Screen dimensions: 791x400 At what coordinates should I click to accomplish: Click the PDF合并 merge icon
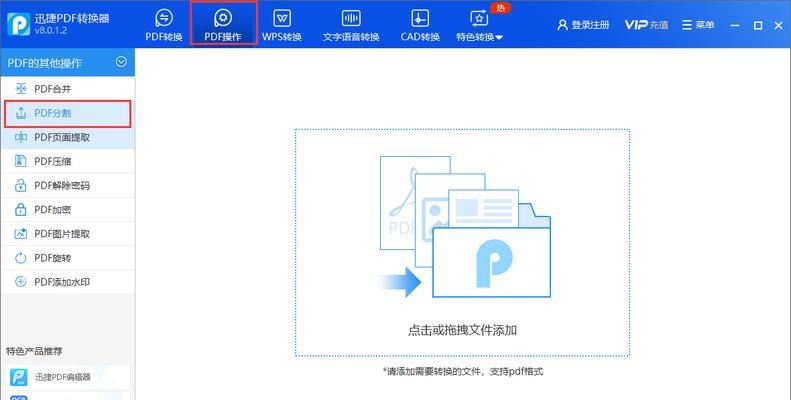click(21, 89)
